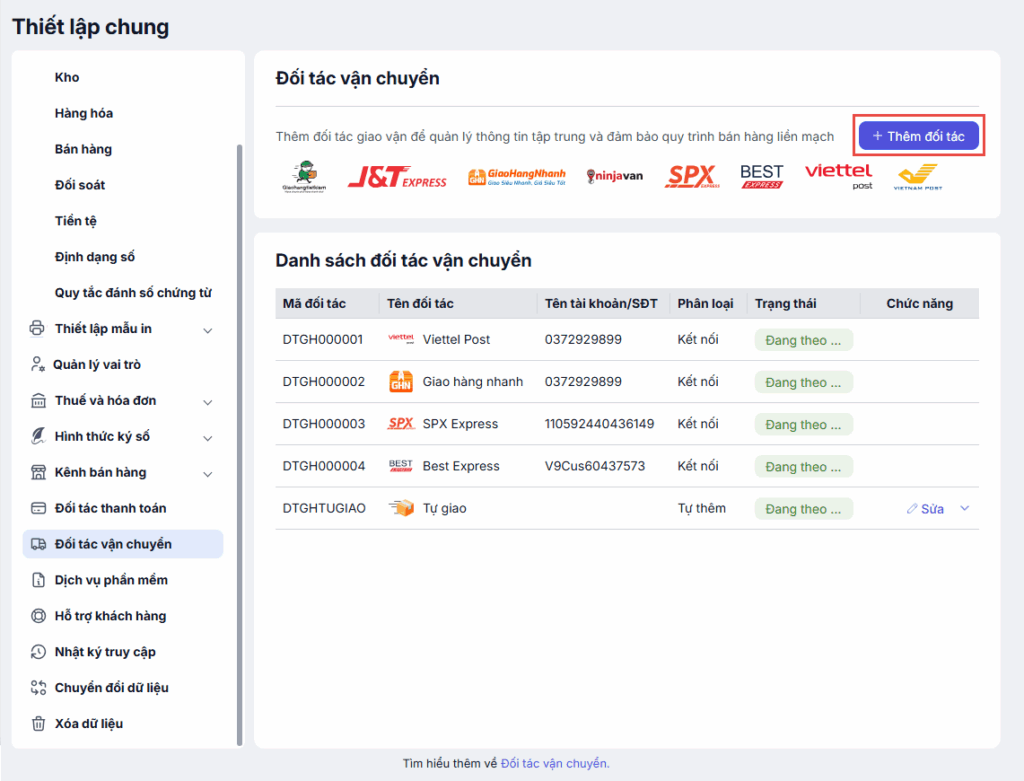Choose the SPX Express carrier logo
This screenshot has height=781, width=1024.
pyautogui.click(x=693, y=177)
